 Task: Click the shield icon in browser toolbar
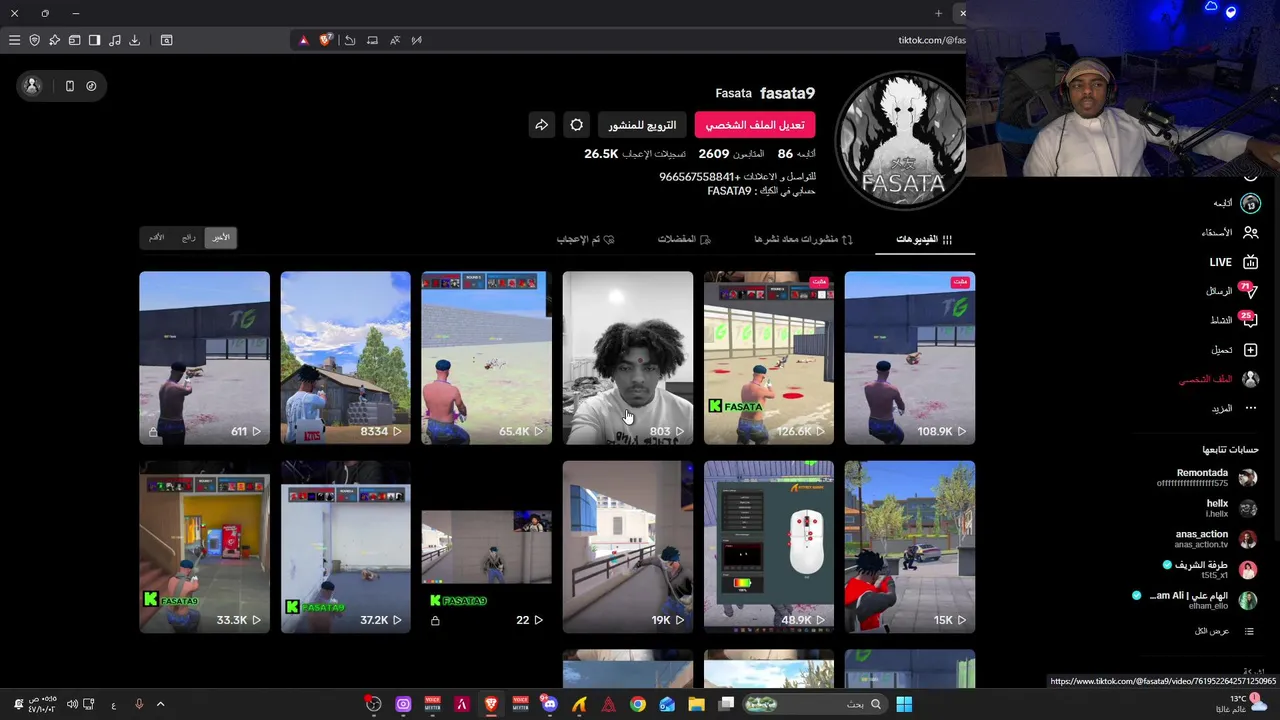pos(34,40)
